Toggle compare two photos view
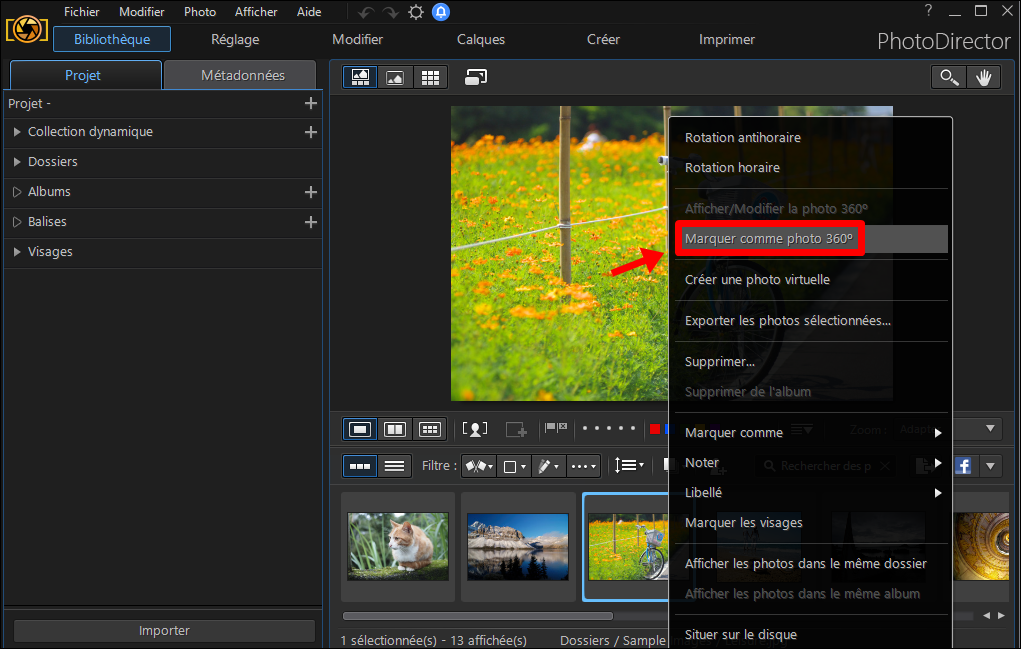The width and height of the screenshot is (1021, 649). click(395, 429)
